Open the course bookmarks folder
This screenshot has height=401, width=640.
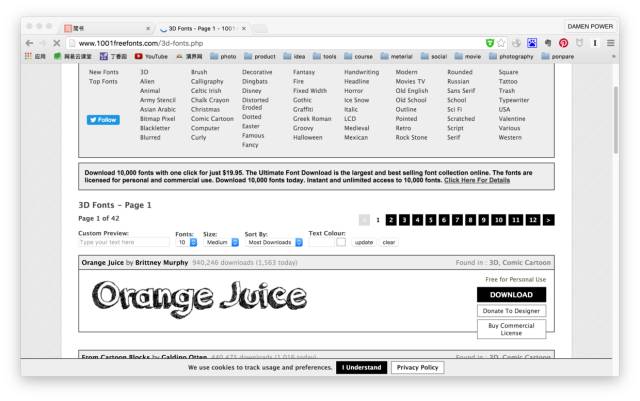click(358, 56)
